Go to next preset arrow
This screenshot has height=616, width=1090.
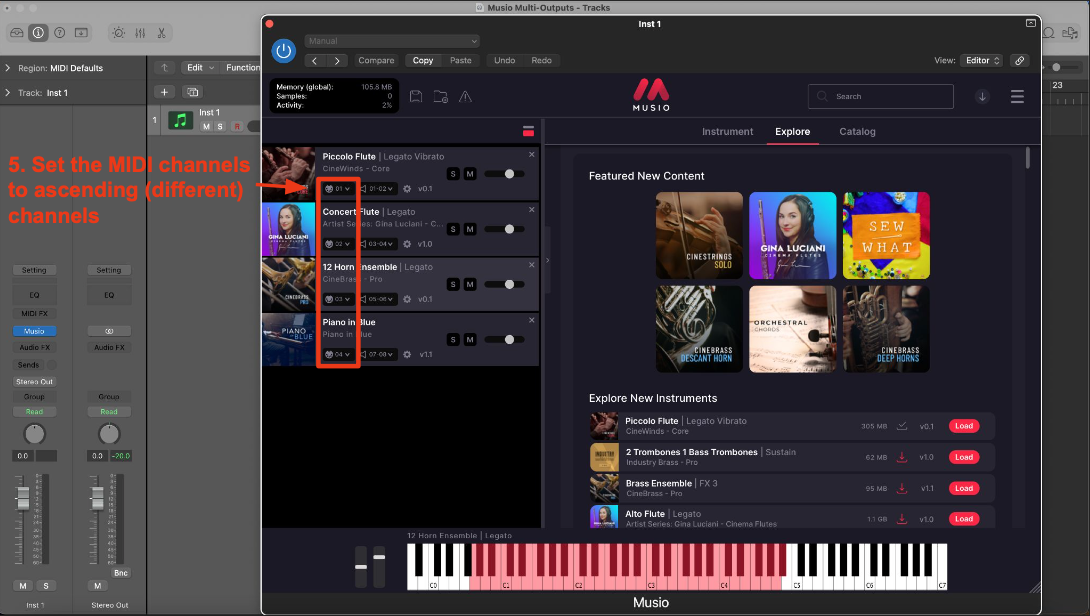click(x=337, y=60)
